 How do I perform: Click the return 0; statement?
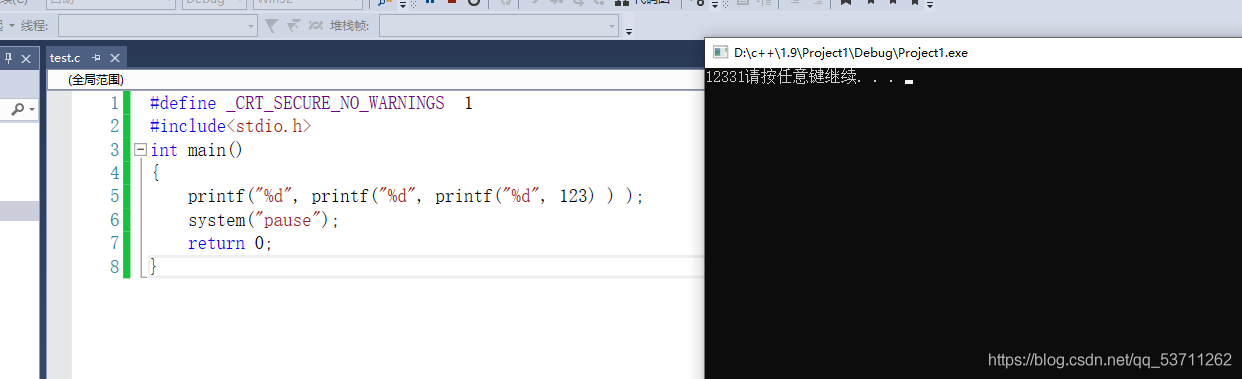[230, 244]
